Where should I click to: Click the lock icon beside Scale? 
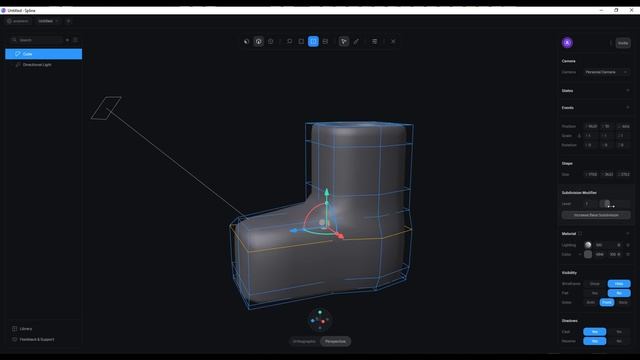click(579, 136)
